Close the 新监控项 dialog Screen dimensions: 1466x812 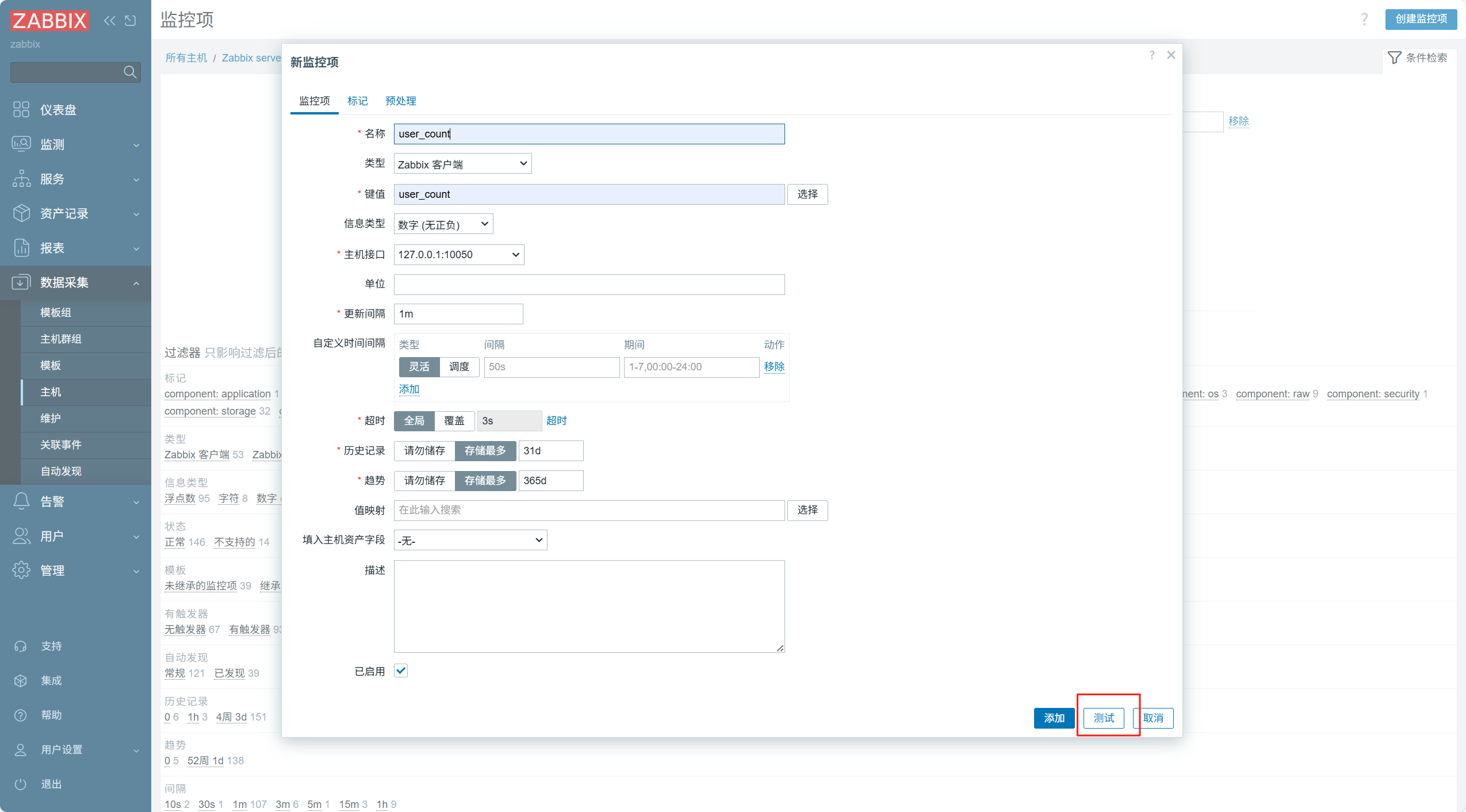(1171, 55)
